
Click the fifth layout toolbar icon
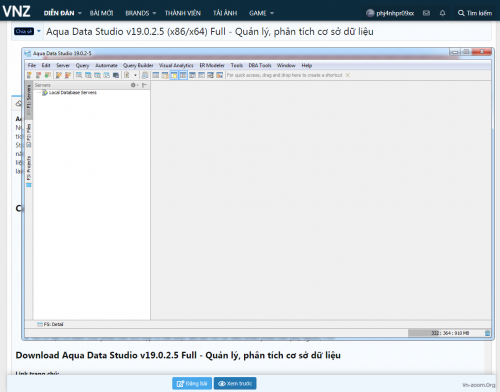pos(192,75)
